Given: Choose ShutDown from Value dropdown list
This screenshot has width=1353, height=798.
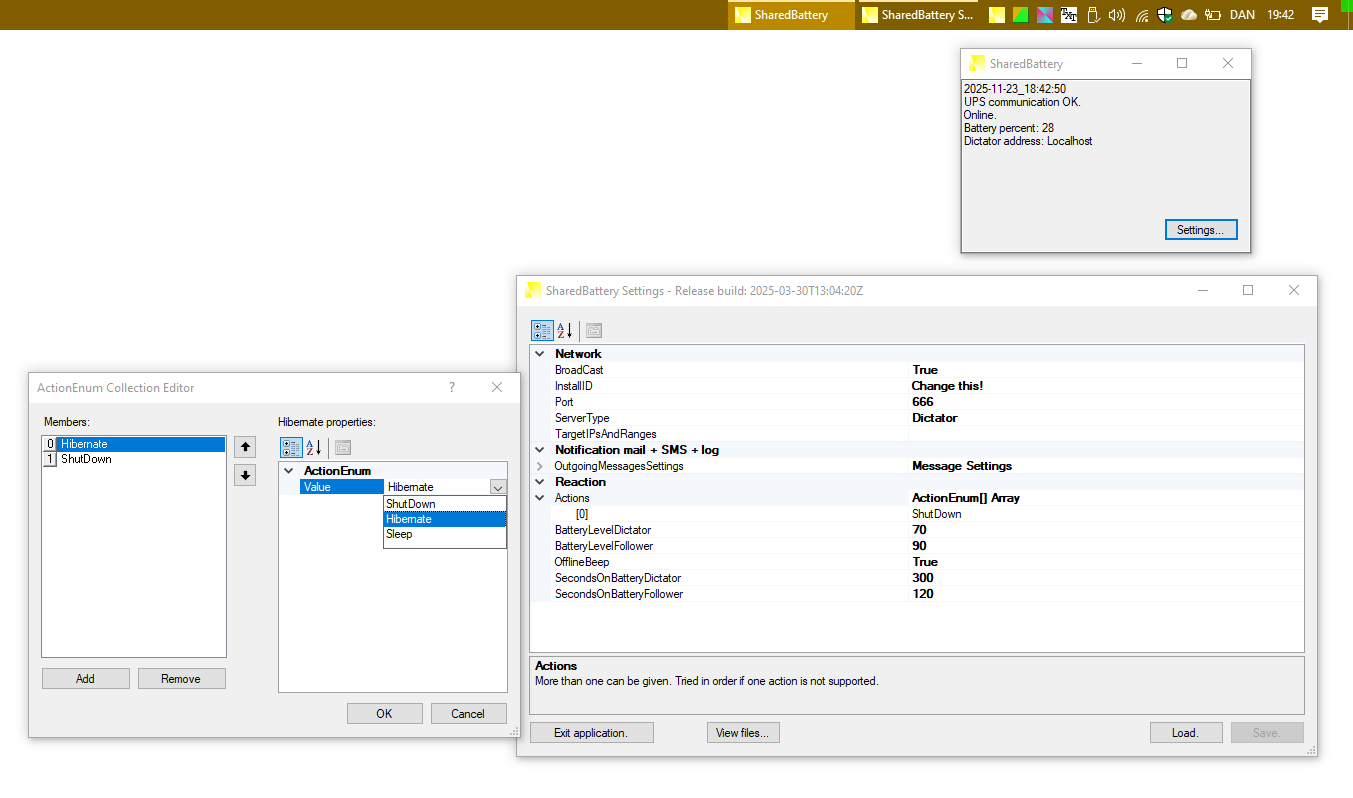Looking at the screenshot, I should pyautogui.click(x=445, y=504).
